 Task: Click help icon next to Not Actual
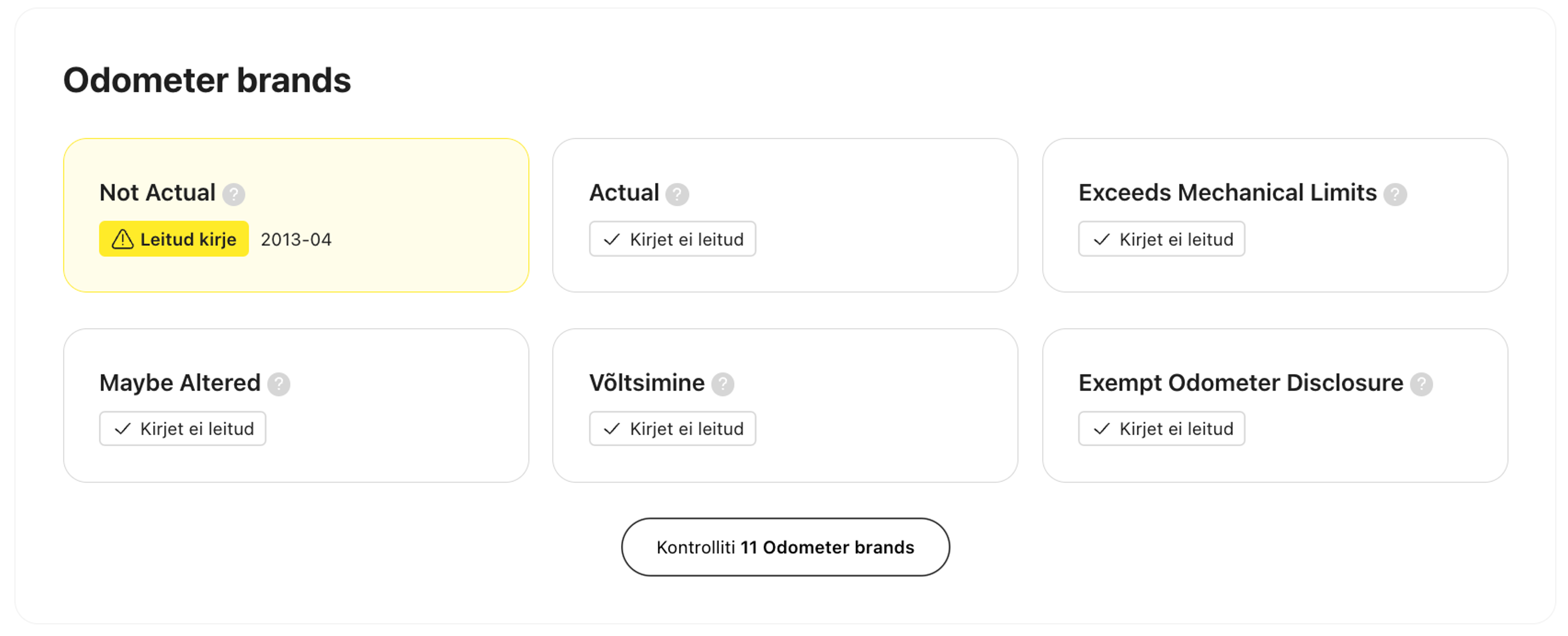coord(234,195)
